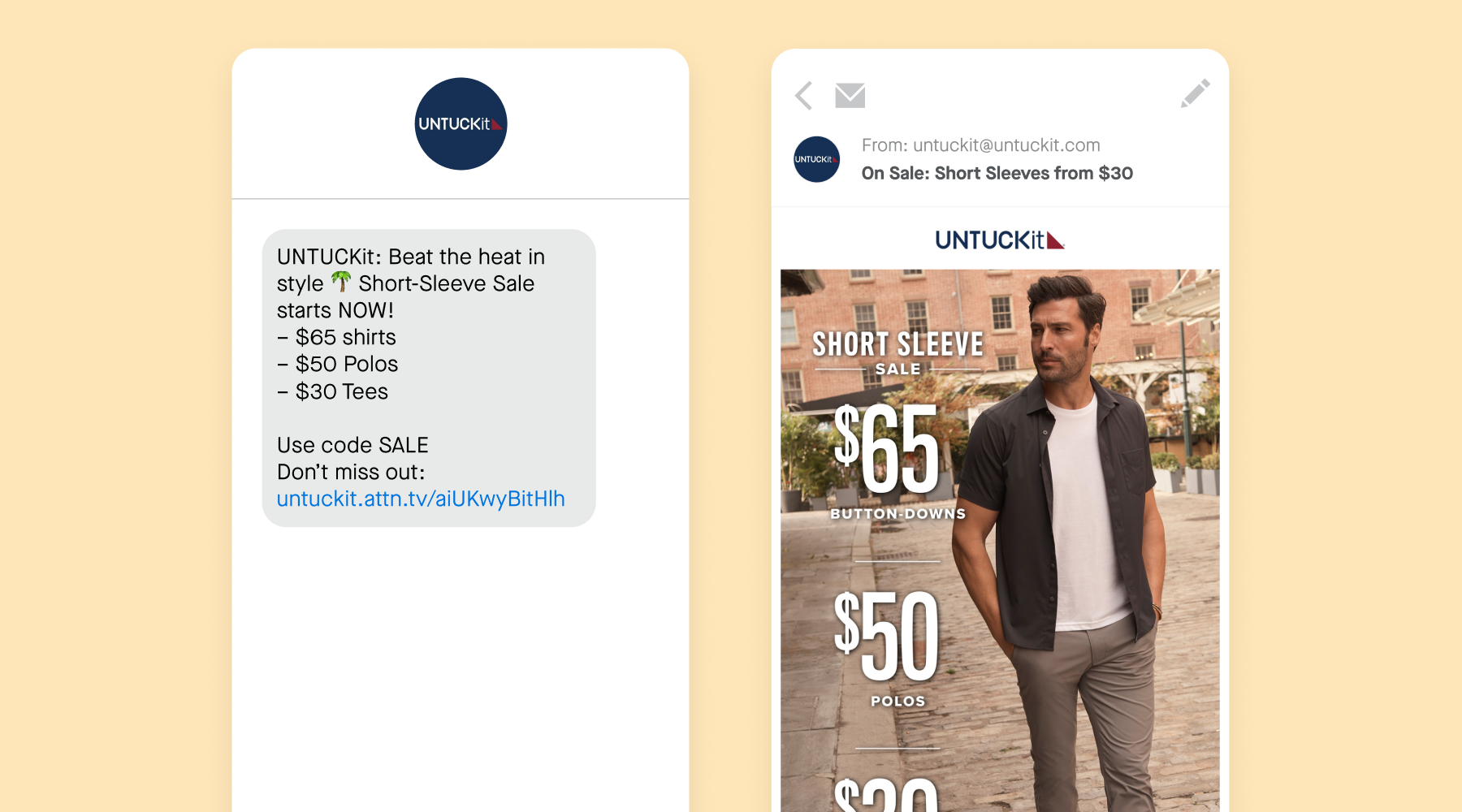
Task: Tap the 'UNTUCKit: Beat the heat in' line
Action: (411, 257)
